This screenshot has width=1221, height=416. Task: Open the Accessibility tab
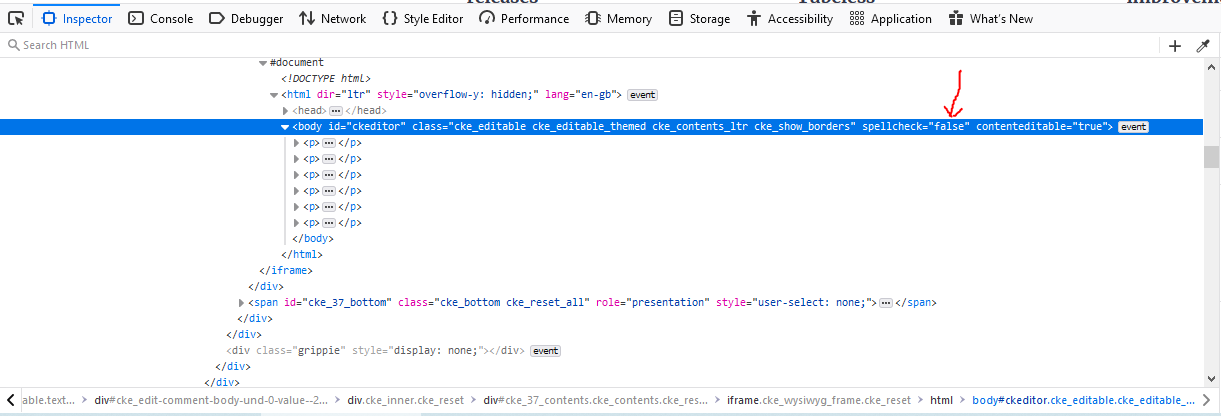790,18
